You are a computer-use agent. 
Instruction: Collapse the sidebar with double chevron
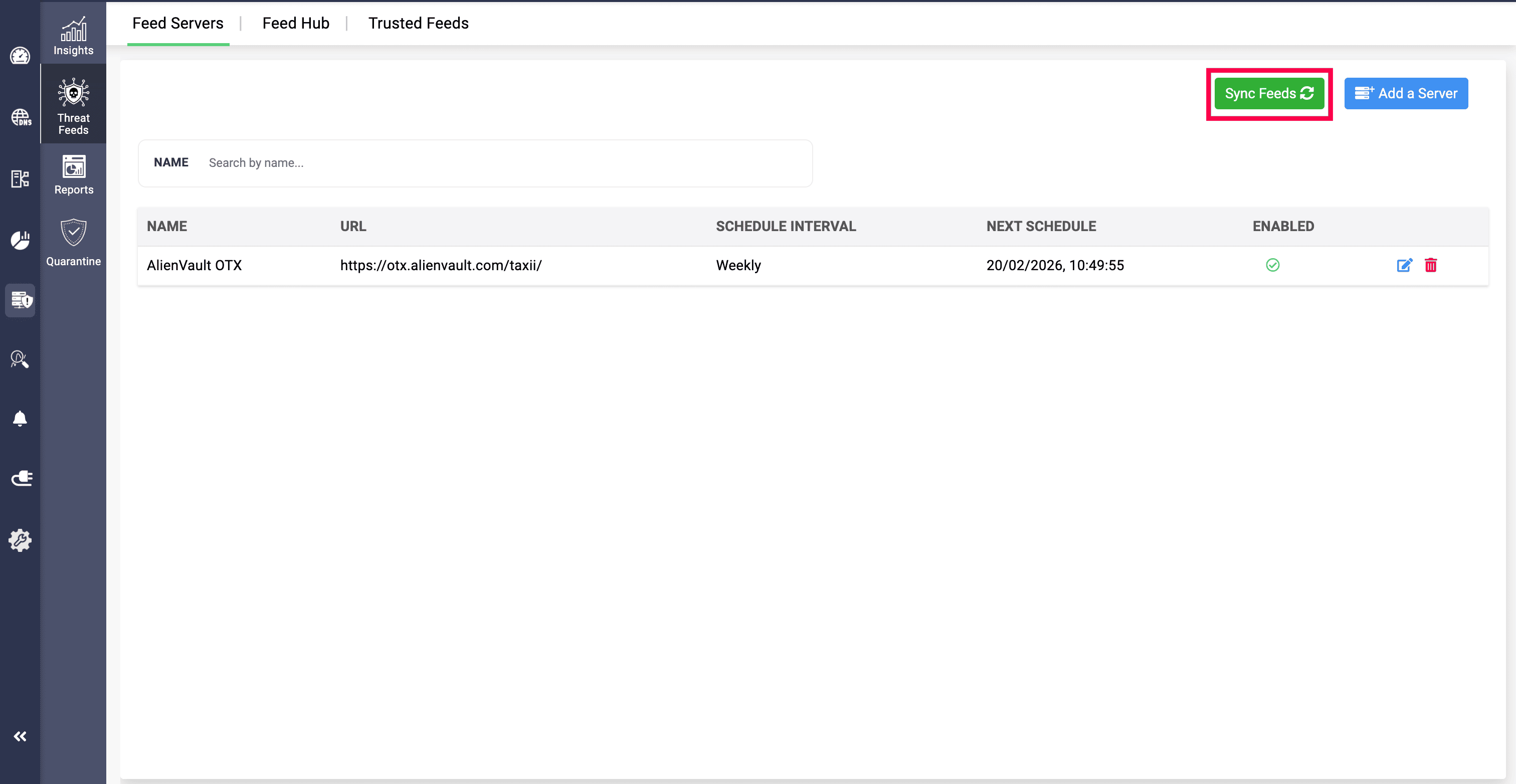click(x=20, y=736)
